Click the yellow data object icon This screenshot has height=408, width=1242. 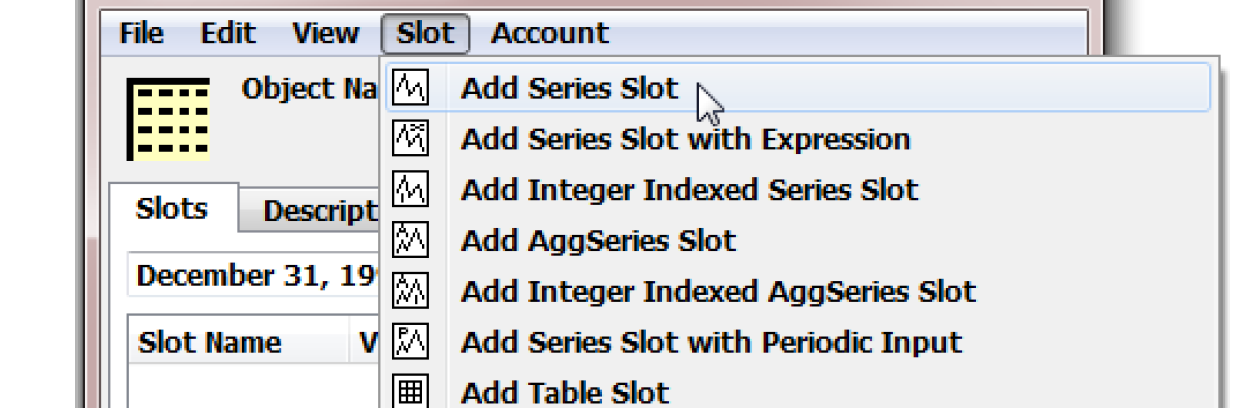tap(168, 118)
